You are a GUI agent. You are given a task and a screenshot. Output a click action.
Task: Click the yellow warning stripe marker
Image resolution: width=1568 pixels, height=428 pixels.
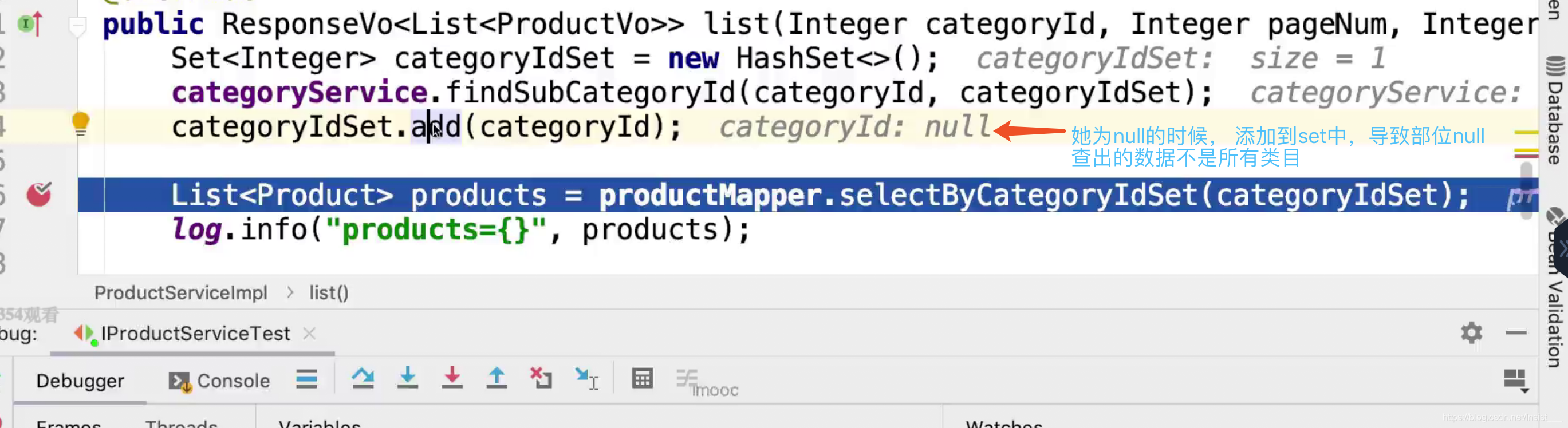click(1526, 132)
